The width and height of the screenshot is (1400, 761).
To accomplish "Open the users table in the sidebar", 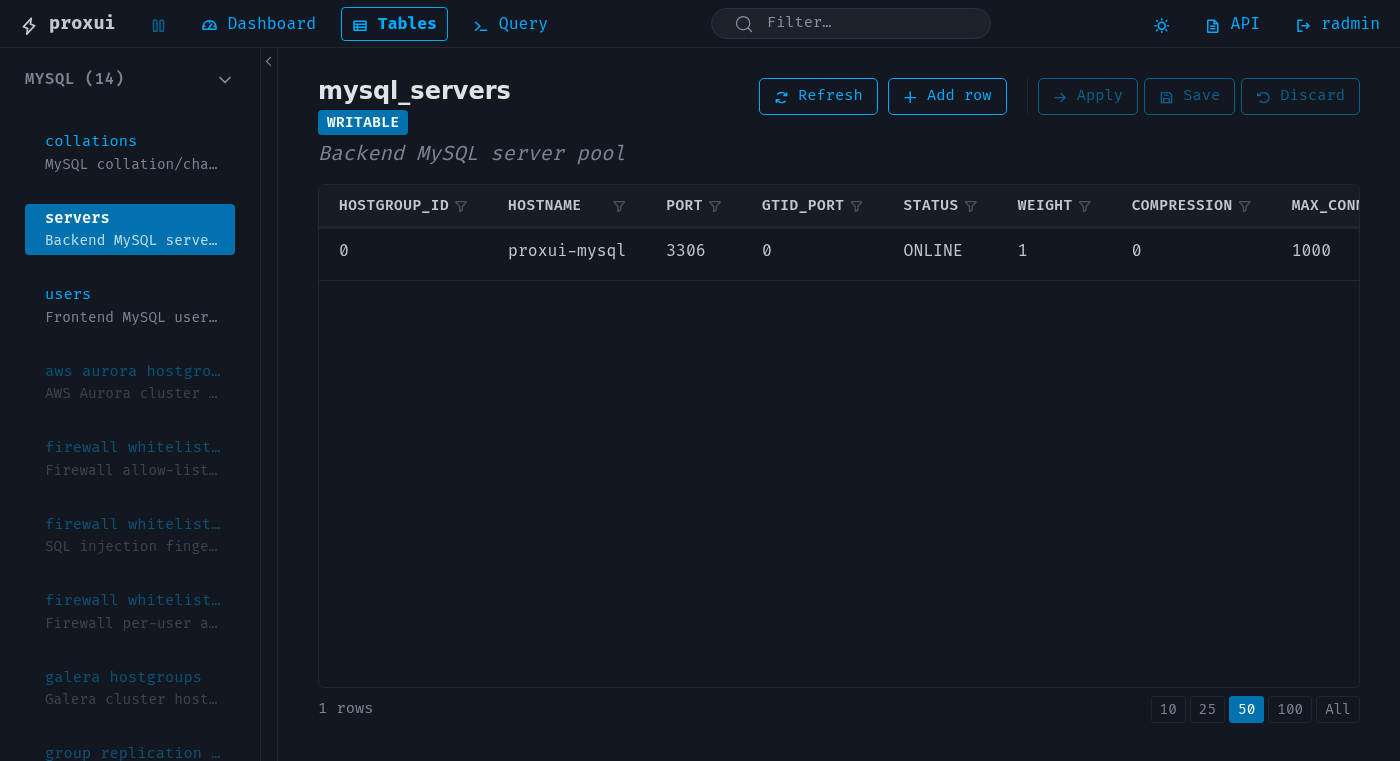I will [x=67, y=294].
